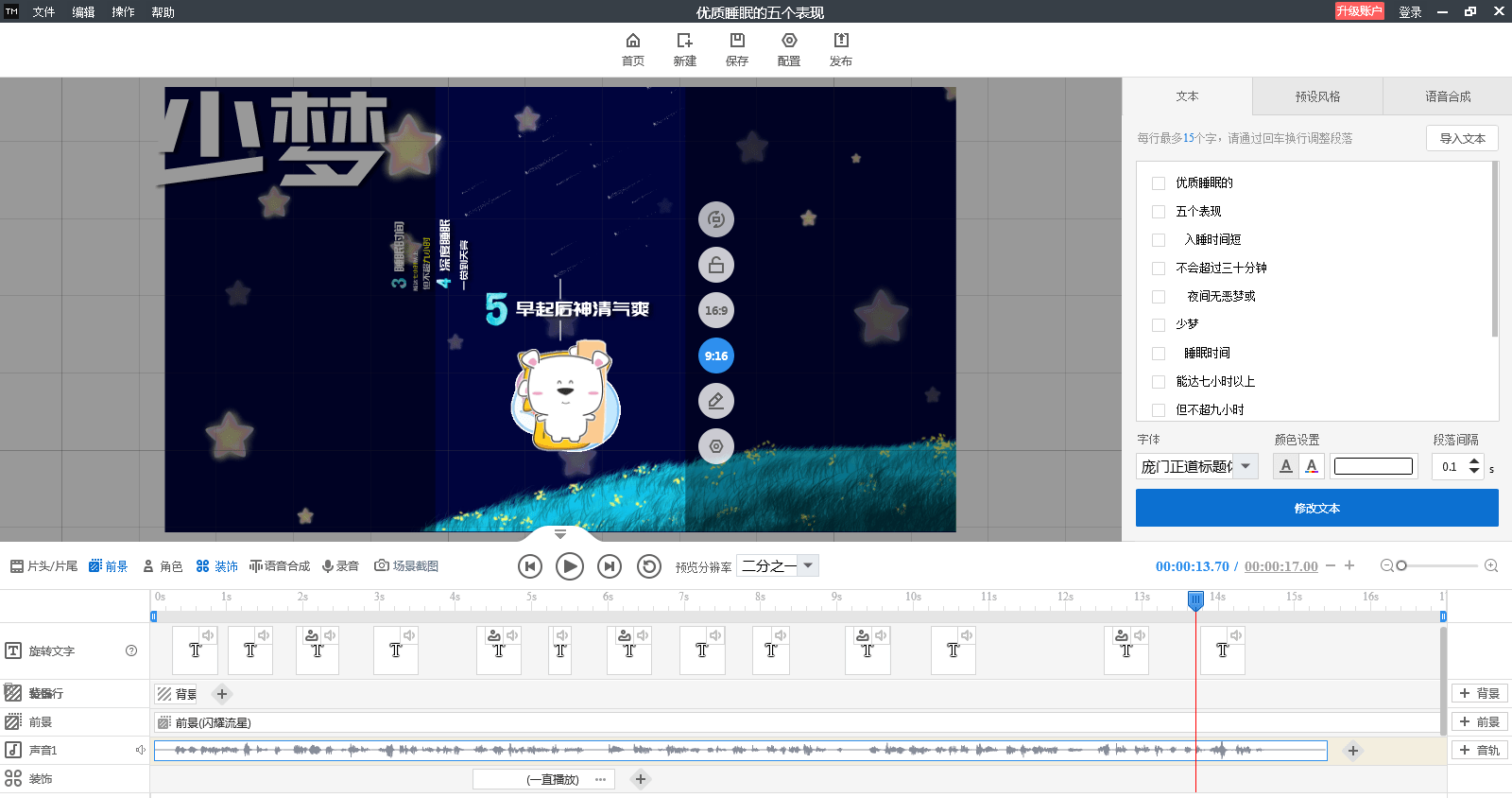Open the 文件 menu
This screenshot has width=1512, height=798.
[43, 12]
